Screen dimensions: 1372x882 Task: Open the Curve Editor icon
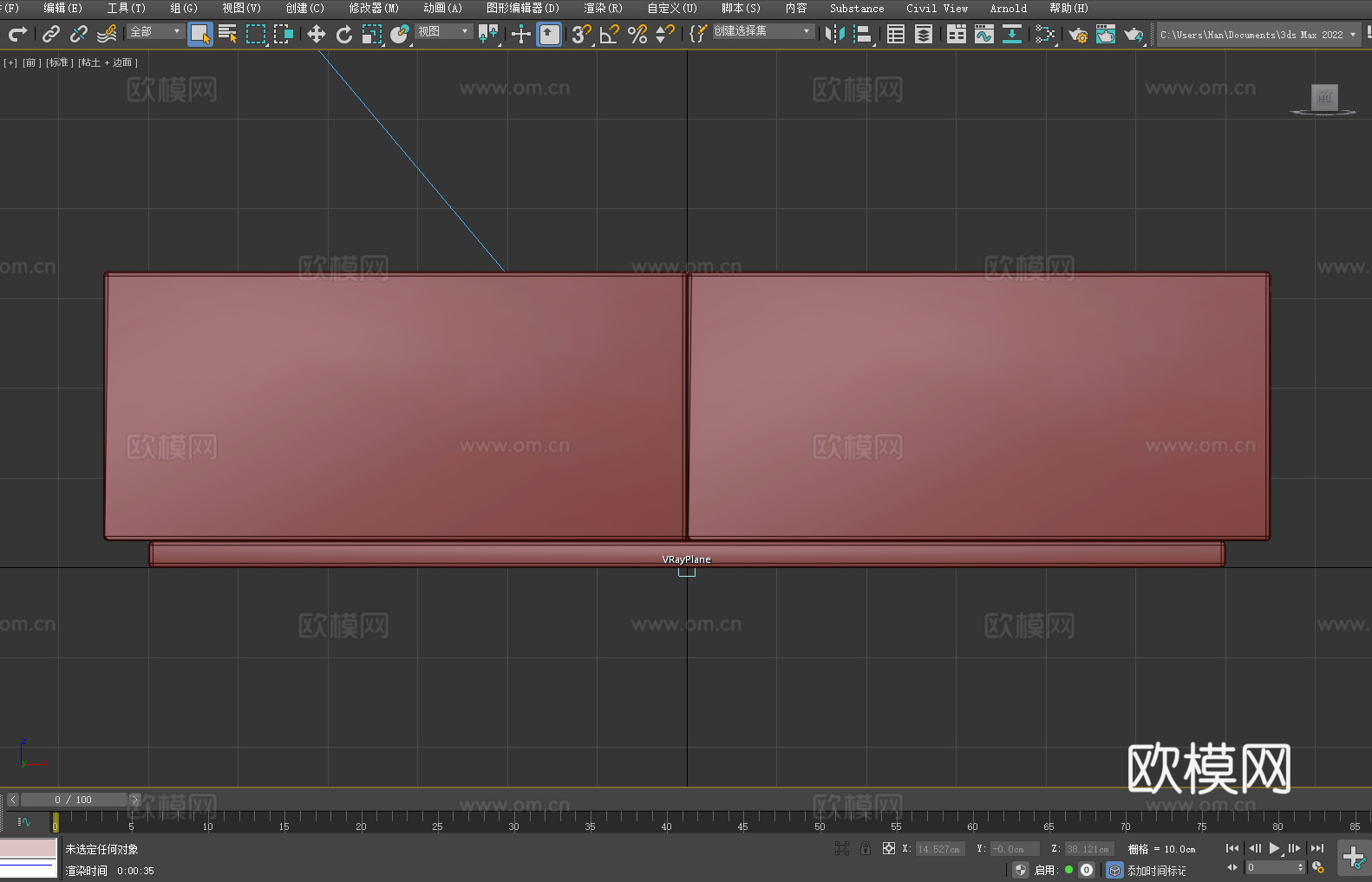click(983, 34)
